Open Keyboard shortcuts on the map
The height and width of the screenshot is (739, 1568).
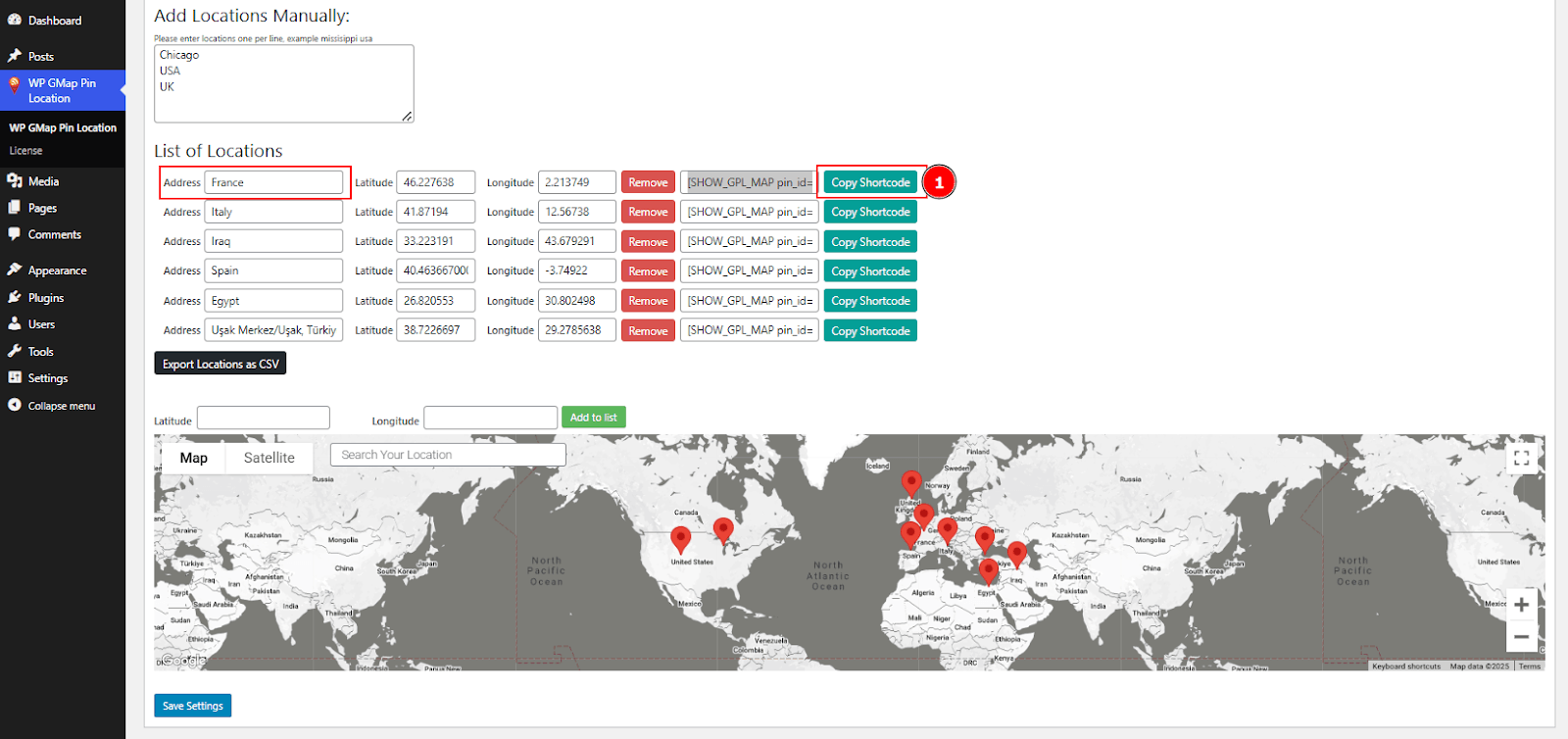pos(1406,666)
